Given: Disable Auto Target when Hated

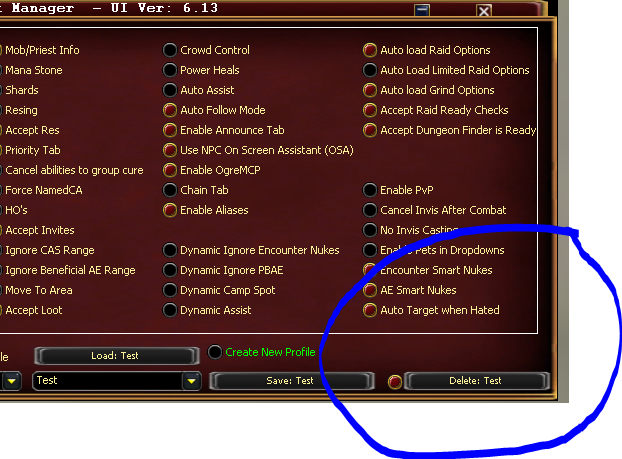Looking at the screenshot, I should (370, 310).
